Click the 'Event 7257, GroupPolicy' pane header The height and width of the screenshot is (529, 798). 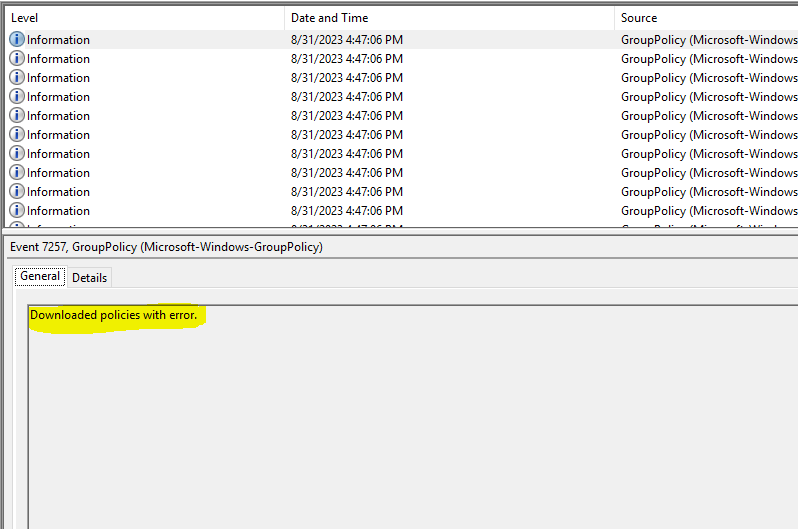[x=166, y=247]
